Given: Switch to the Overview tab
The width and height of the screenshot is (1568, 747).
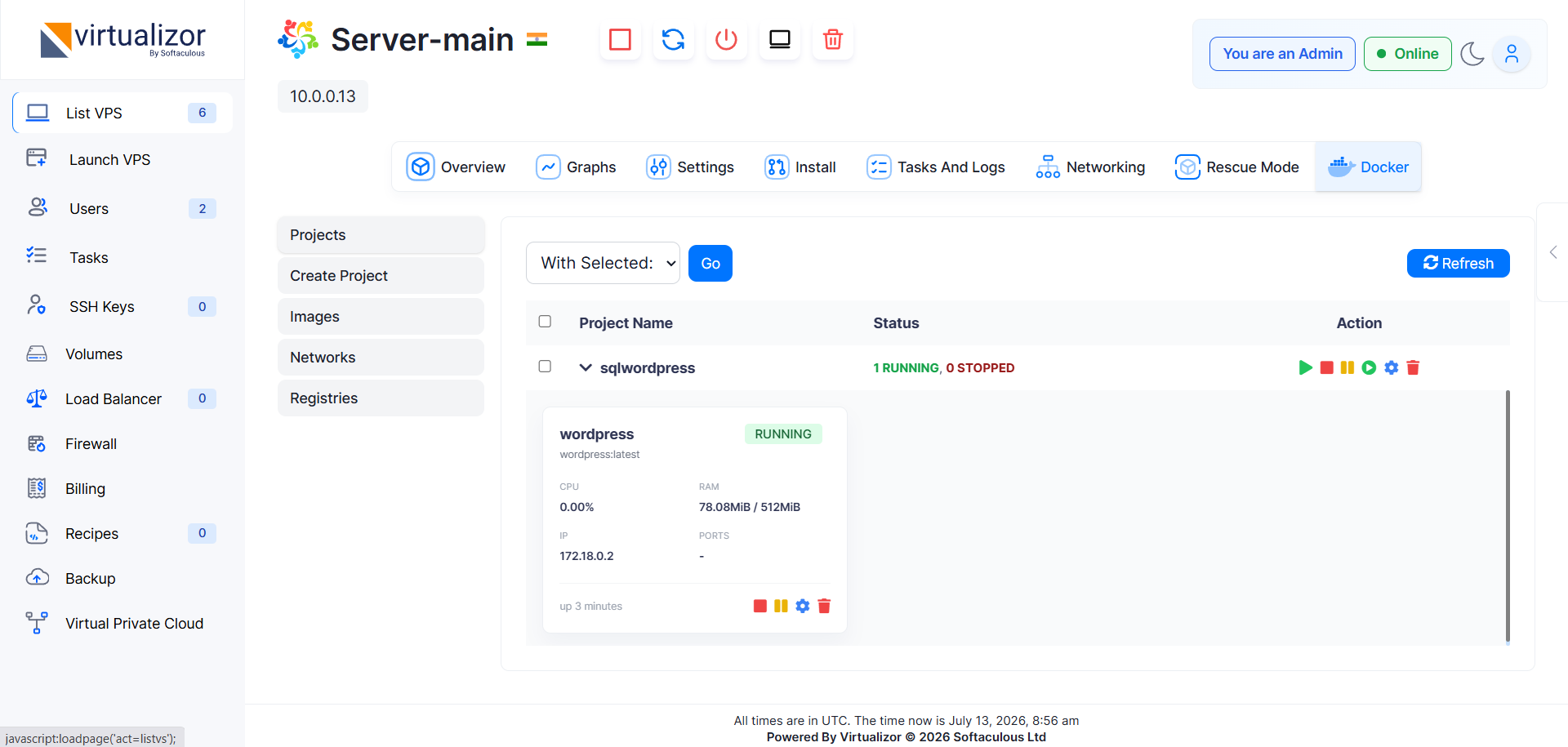Looking at the screenshot, I should 456,167.
